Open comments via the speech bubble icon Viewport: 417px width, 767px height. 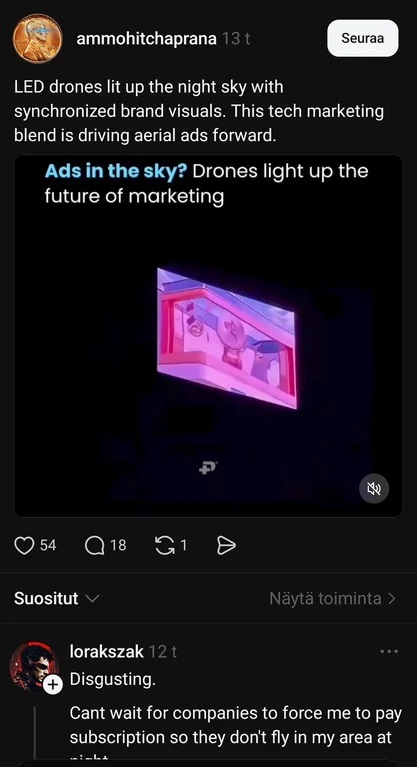94,546
